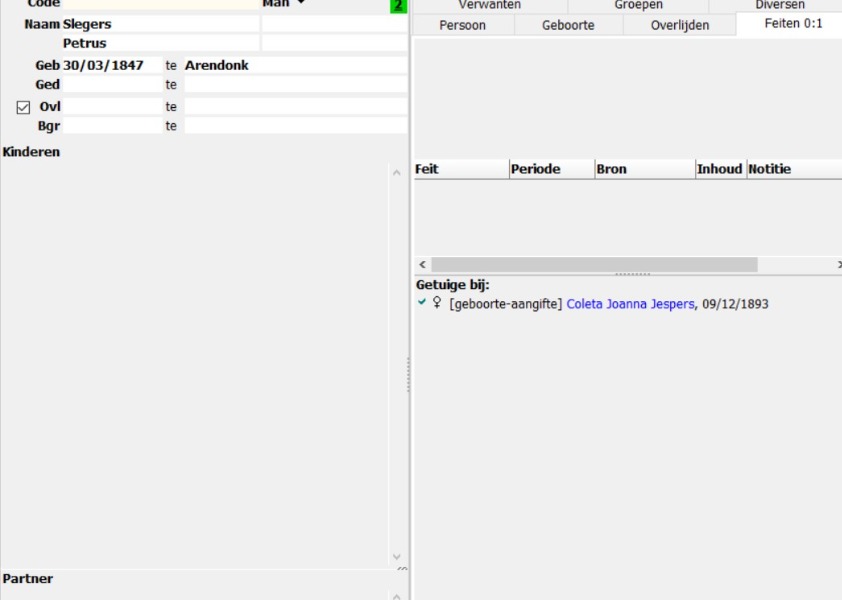Open the Coleta Joanna Jespers link

coord(630,304)
